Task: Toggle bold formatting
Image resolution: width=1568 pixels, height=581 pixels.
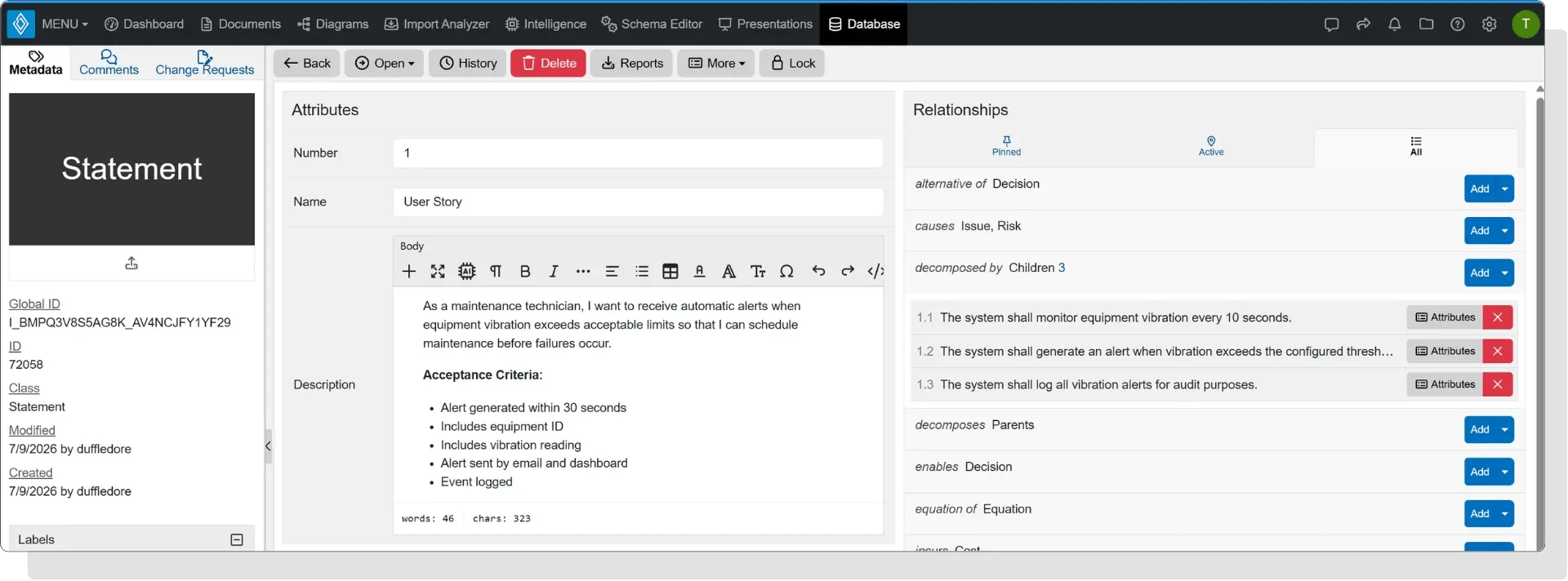Action: 525,272
